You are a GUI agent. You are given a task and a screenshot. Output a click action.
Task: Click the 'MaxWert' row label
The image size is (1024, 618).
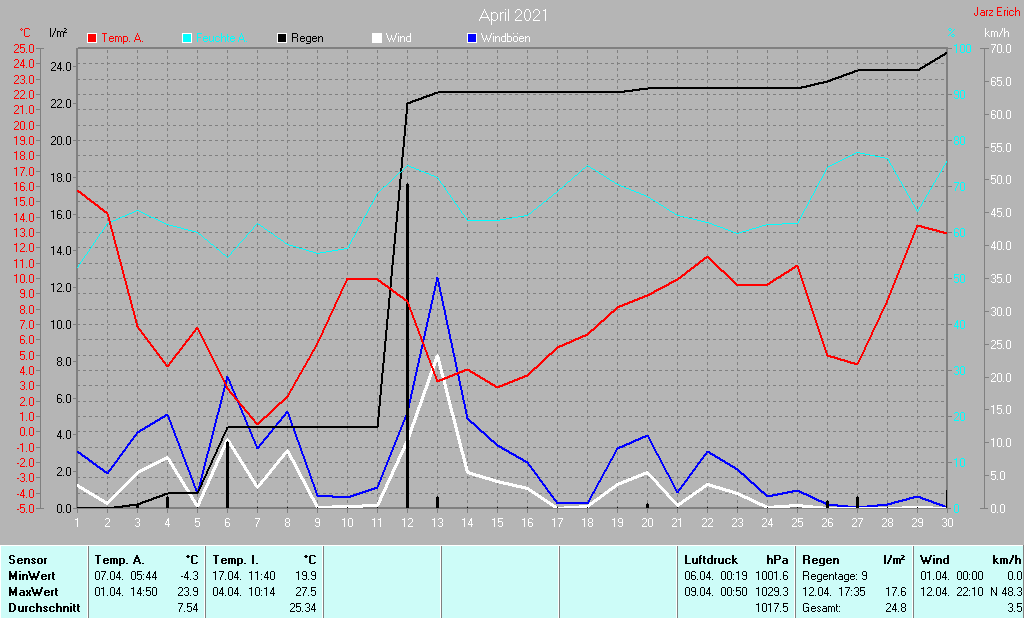pos(33,592)
